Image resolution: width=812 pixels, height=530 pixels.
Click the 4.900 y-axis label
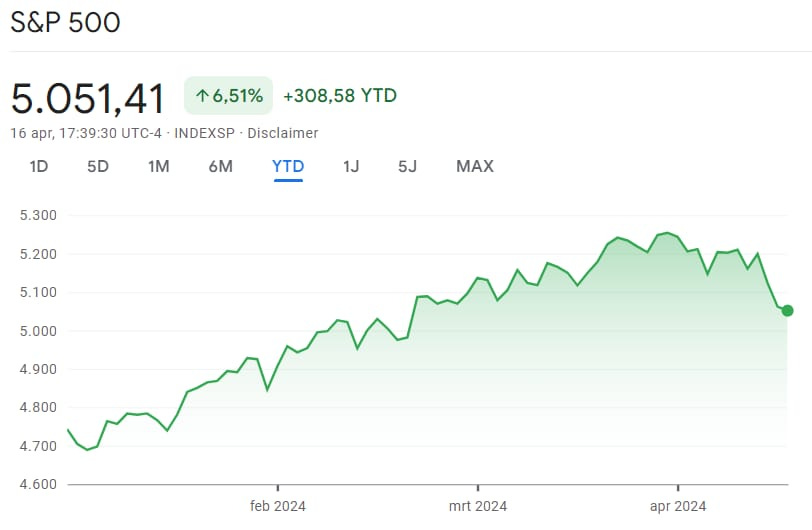[x=38, y=369]
